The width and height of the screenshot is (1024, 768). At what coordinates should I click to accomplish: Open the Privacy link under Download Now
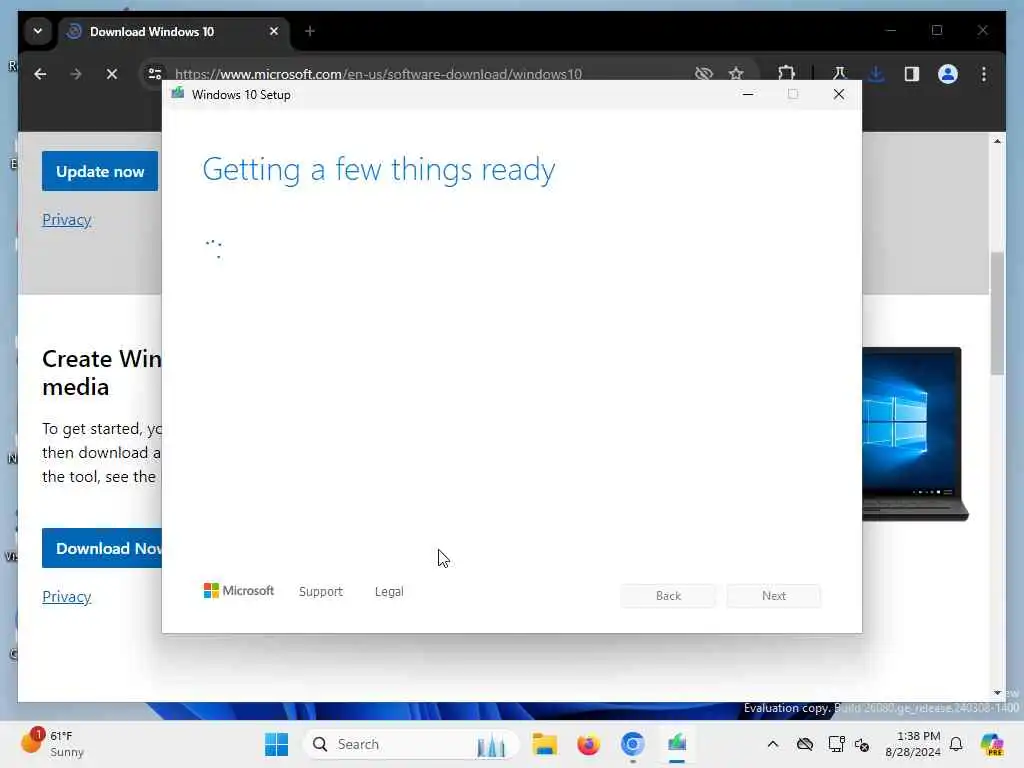pos(67,596)
